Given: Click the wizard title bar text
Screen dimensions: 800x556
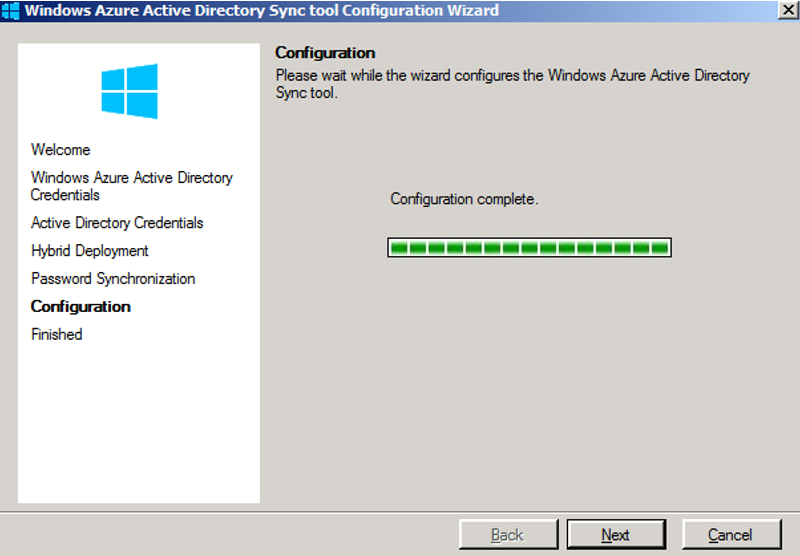Looking at the screenshot, I should [x=261, y=11].
